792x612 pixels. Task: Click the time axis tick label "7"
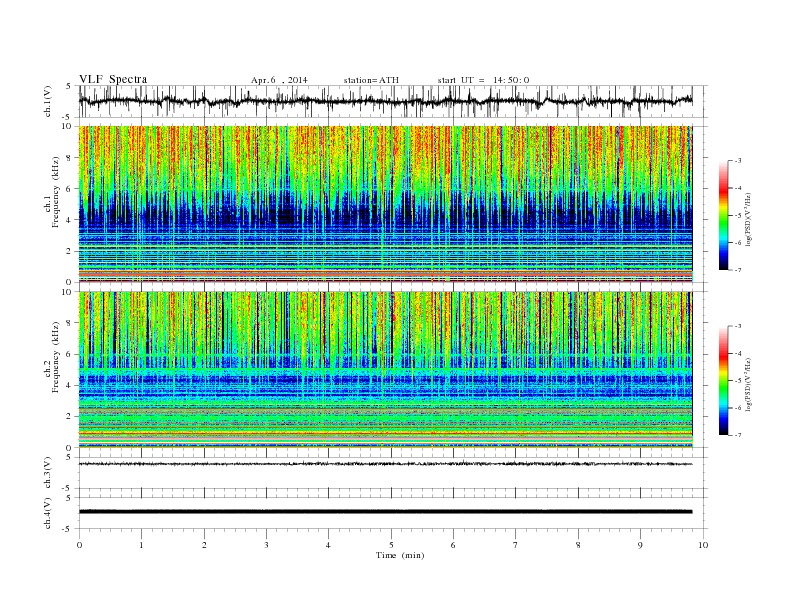[x=515, y=545]
